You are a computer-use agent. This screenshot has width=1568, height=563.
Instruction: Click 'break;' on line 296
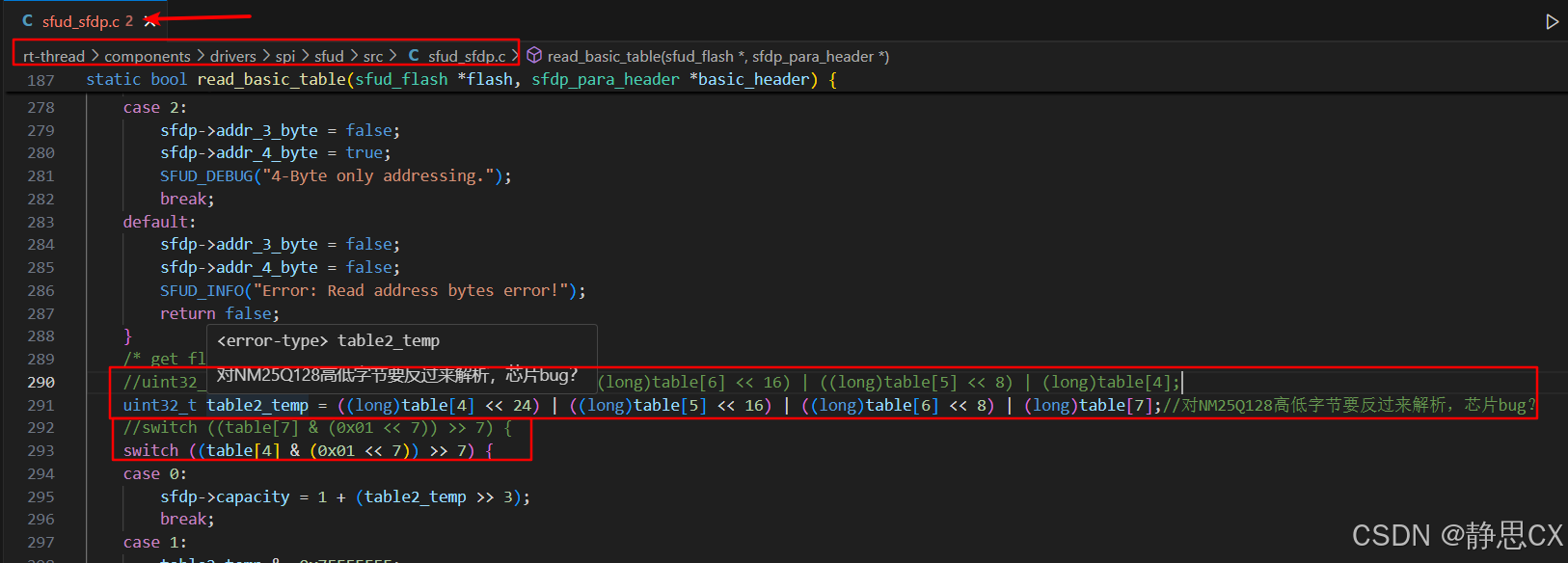(188, 520)
